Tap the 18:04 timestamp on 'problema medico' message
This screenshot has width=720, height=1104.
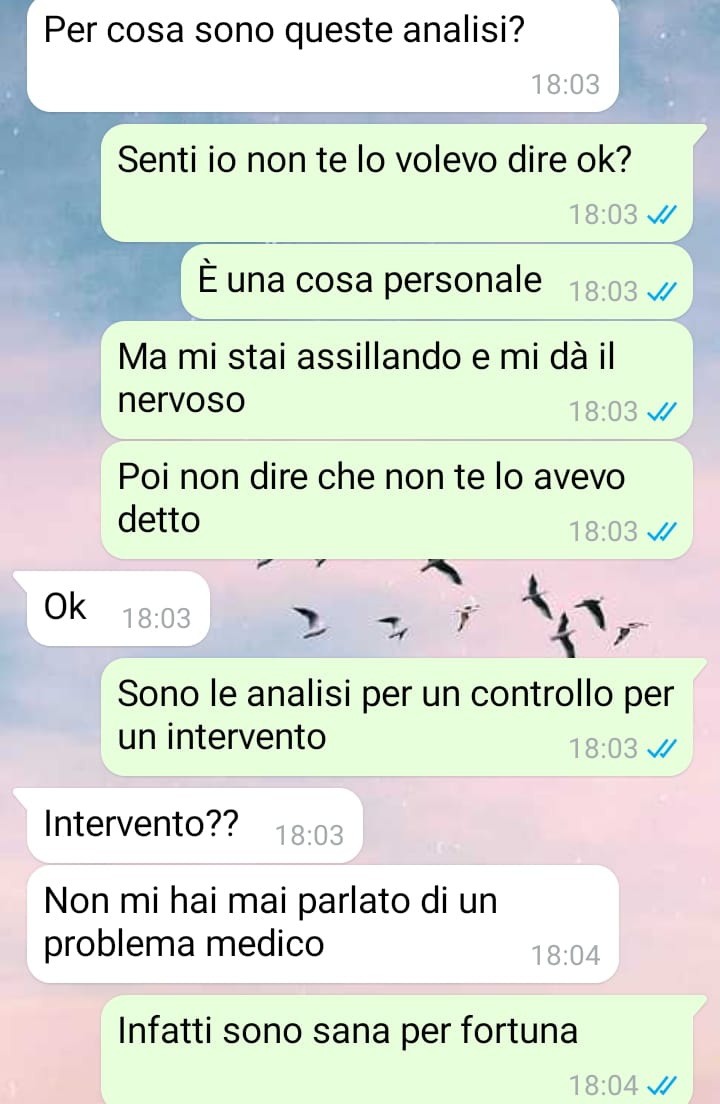point(565,955)
